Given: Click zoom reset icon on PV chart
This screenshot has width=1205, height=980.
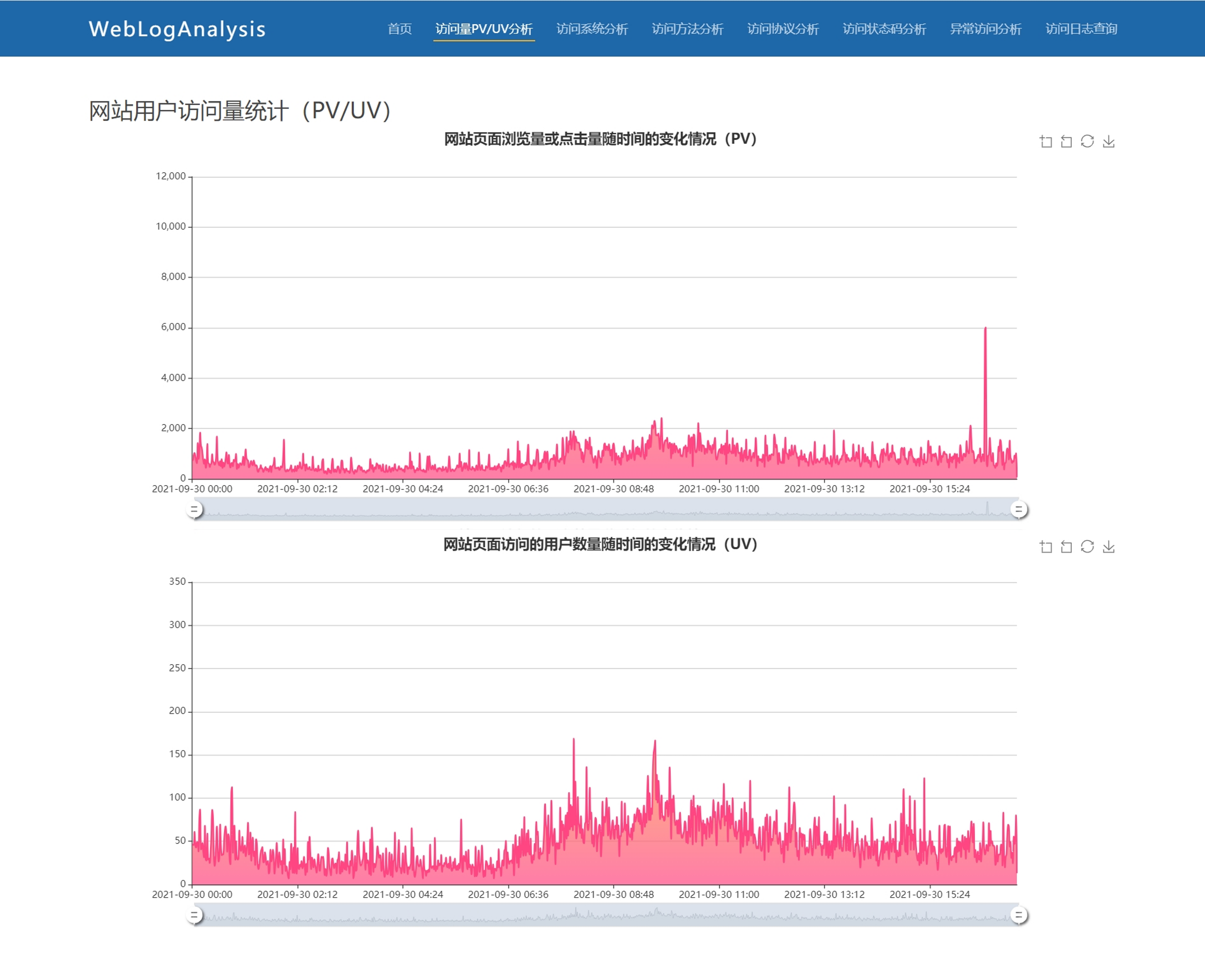Looking at the screenshot, I should click(x=1066, y=142).
